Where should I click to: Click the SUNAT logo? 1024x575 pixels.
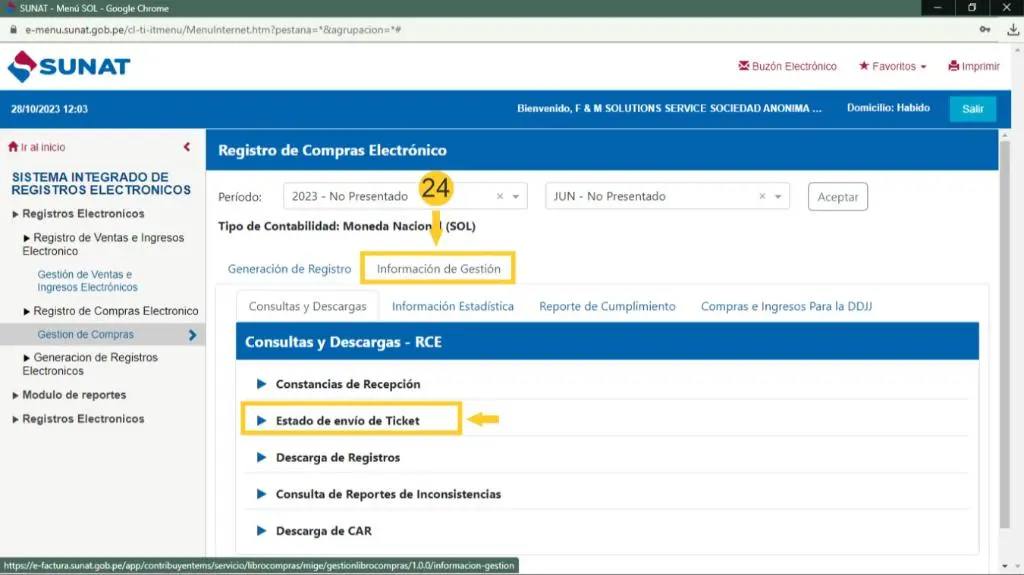click(x=69, y=67)
